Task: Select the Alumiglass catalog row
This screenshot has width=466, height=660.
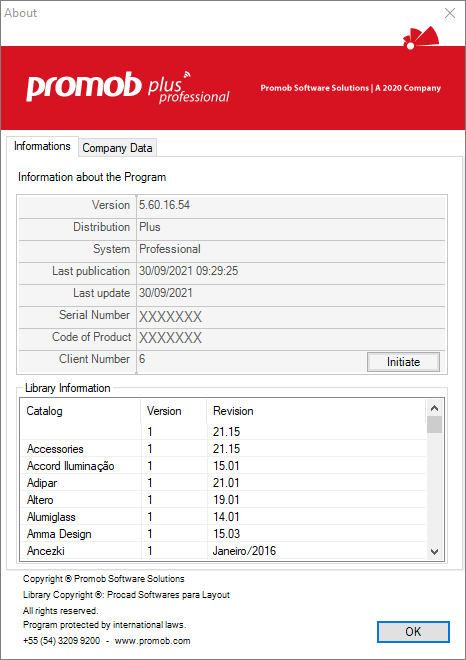Action: [x=224, y=517]
